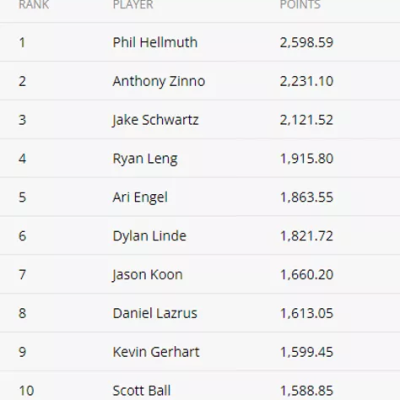Select the 1,660.20 points cell
The width and height of the screenshot is (400, 400).
(x=307, y=275)
